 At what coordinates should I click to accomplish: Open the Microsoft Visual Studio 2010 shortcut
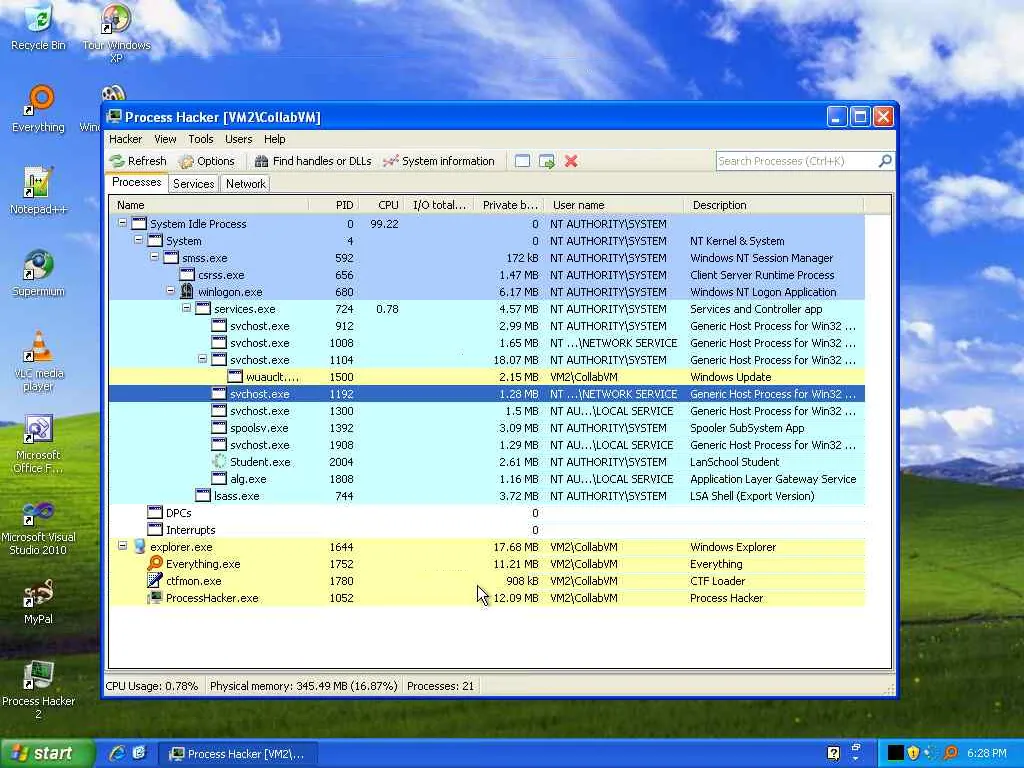(x=38, y=529)
